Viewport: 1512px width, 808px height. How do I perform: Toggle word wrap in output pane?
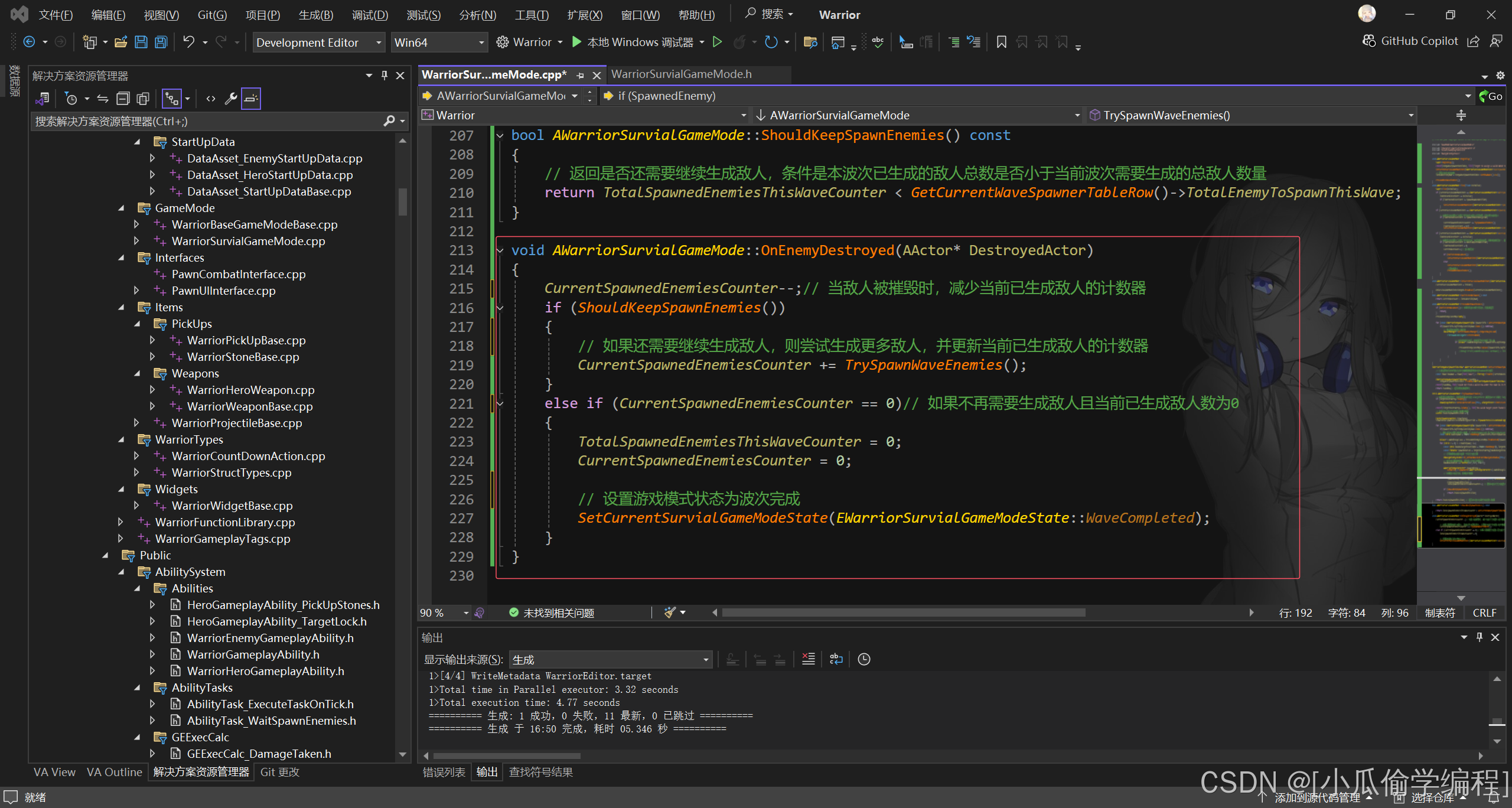point(836,659)
